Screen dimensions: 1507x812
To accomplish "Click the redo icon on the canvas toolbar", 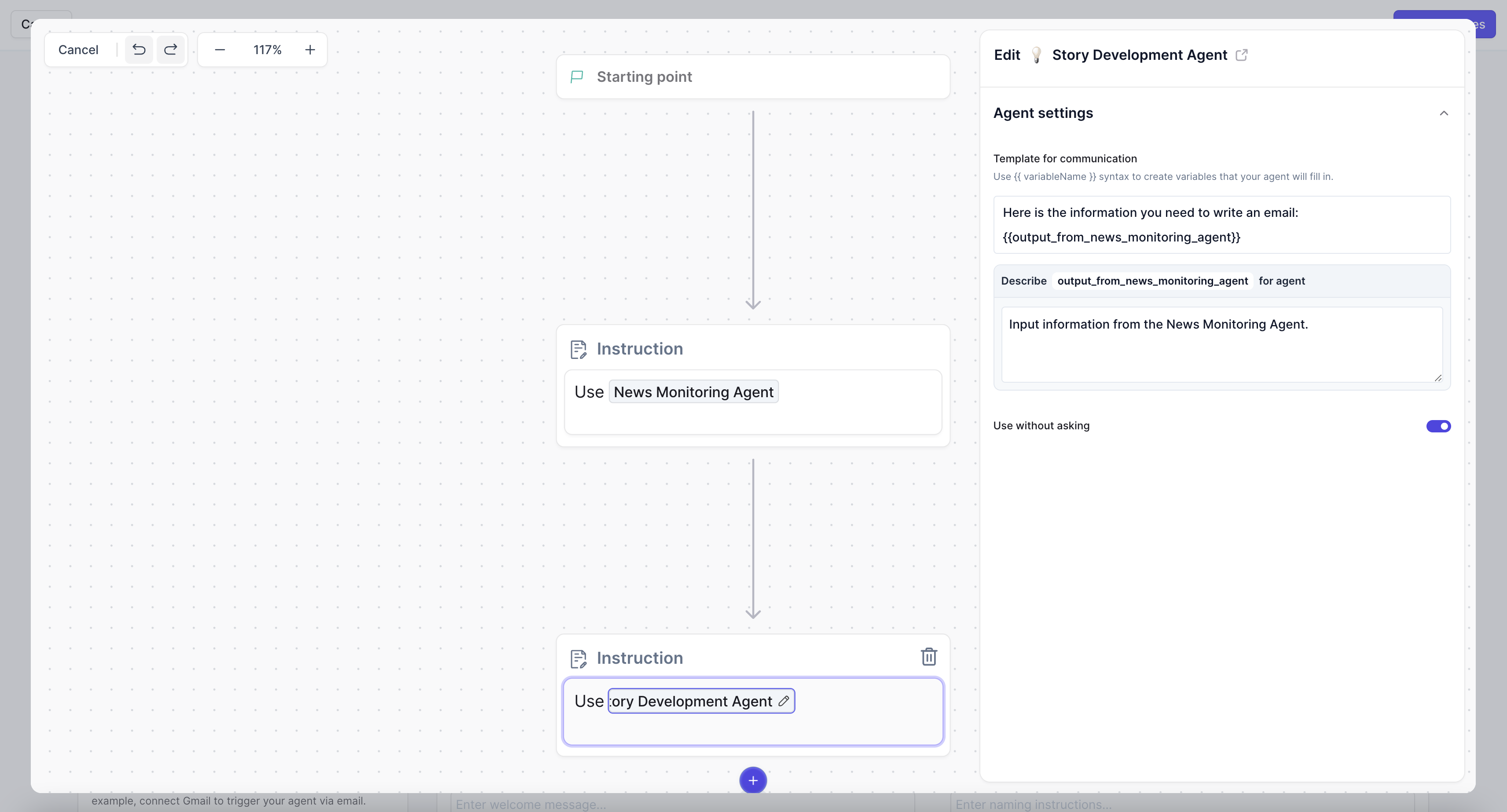I will point(170,50).
